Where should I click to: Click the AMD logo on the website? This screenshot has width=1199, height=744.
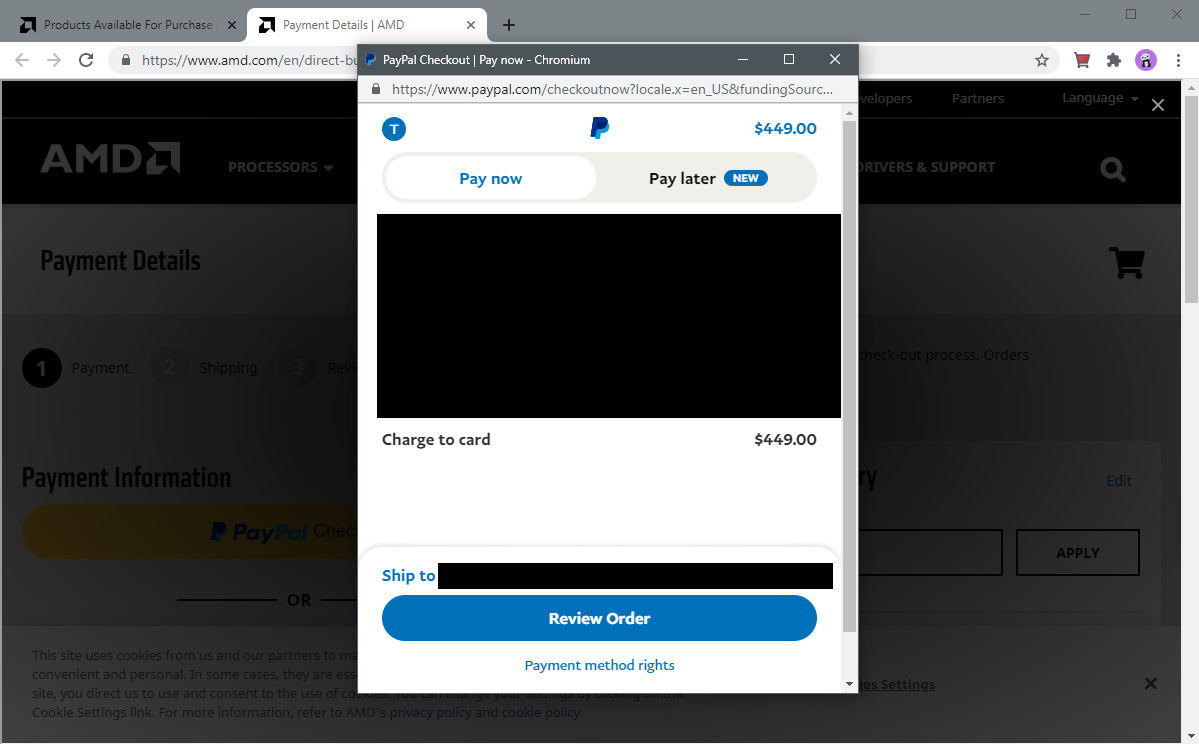tap(110, 159)
